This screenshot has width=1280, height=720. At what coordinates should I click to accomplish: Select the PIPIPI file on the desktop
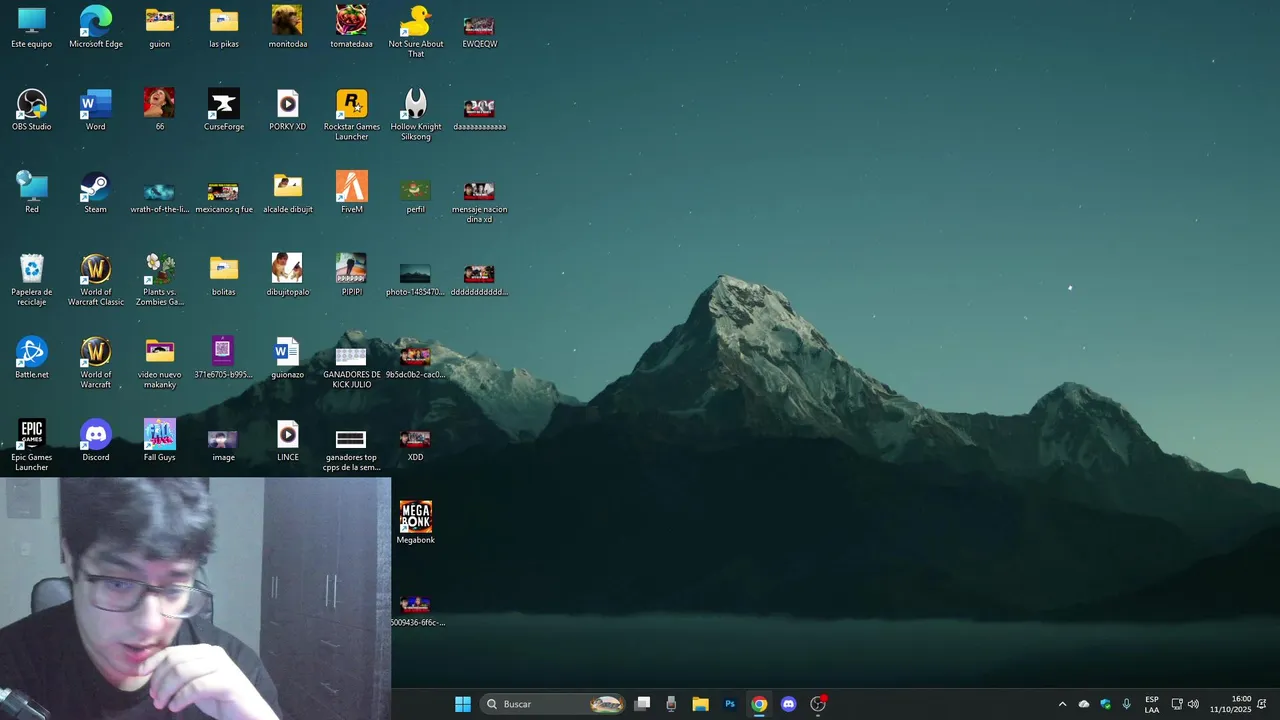[352, 275]
